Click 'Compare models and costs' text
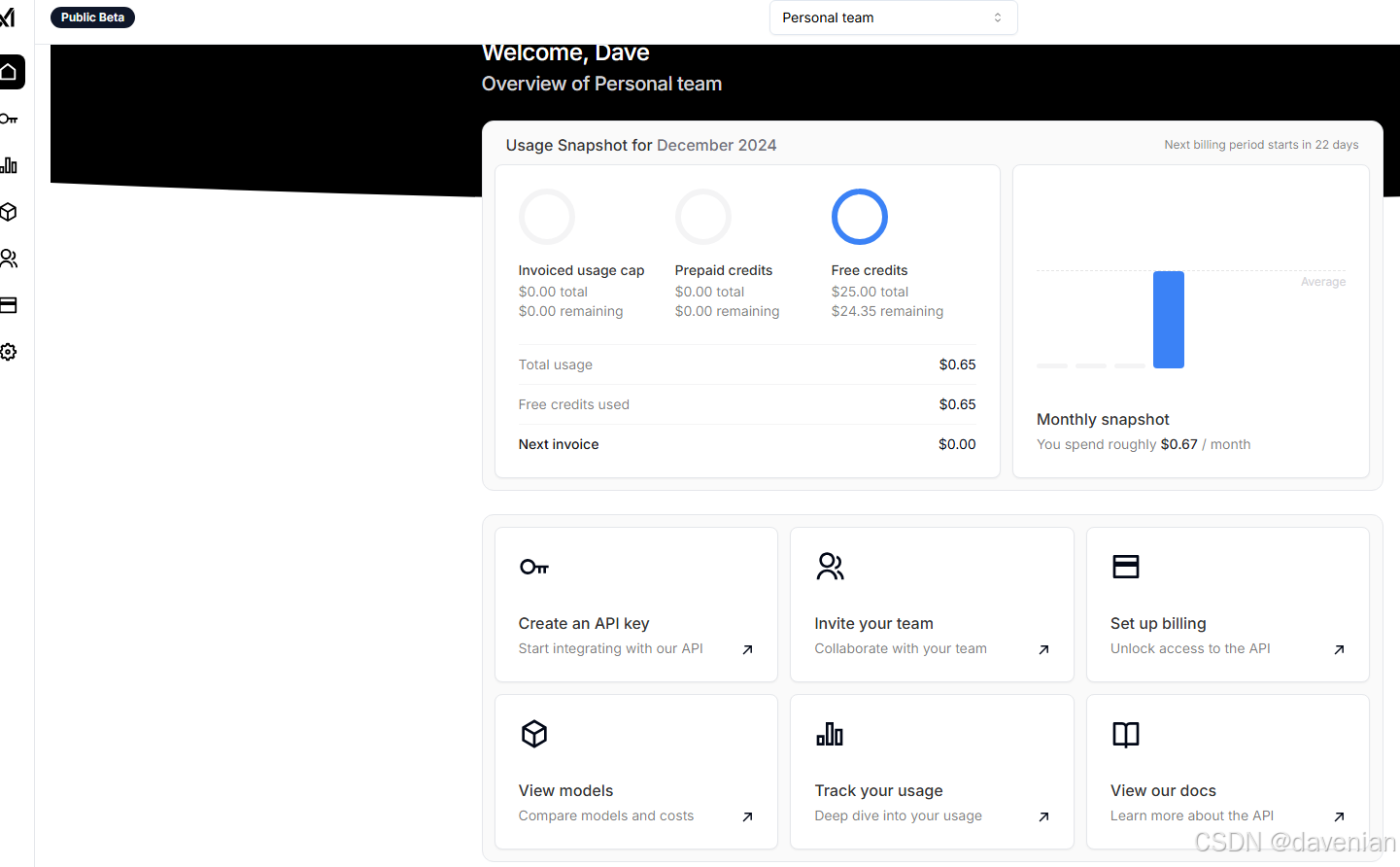This screenshot has height=867, width=1400. click(606, 815)
